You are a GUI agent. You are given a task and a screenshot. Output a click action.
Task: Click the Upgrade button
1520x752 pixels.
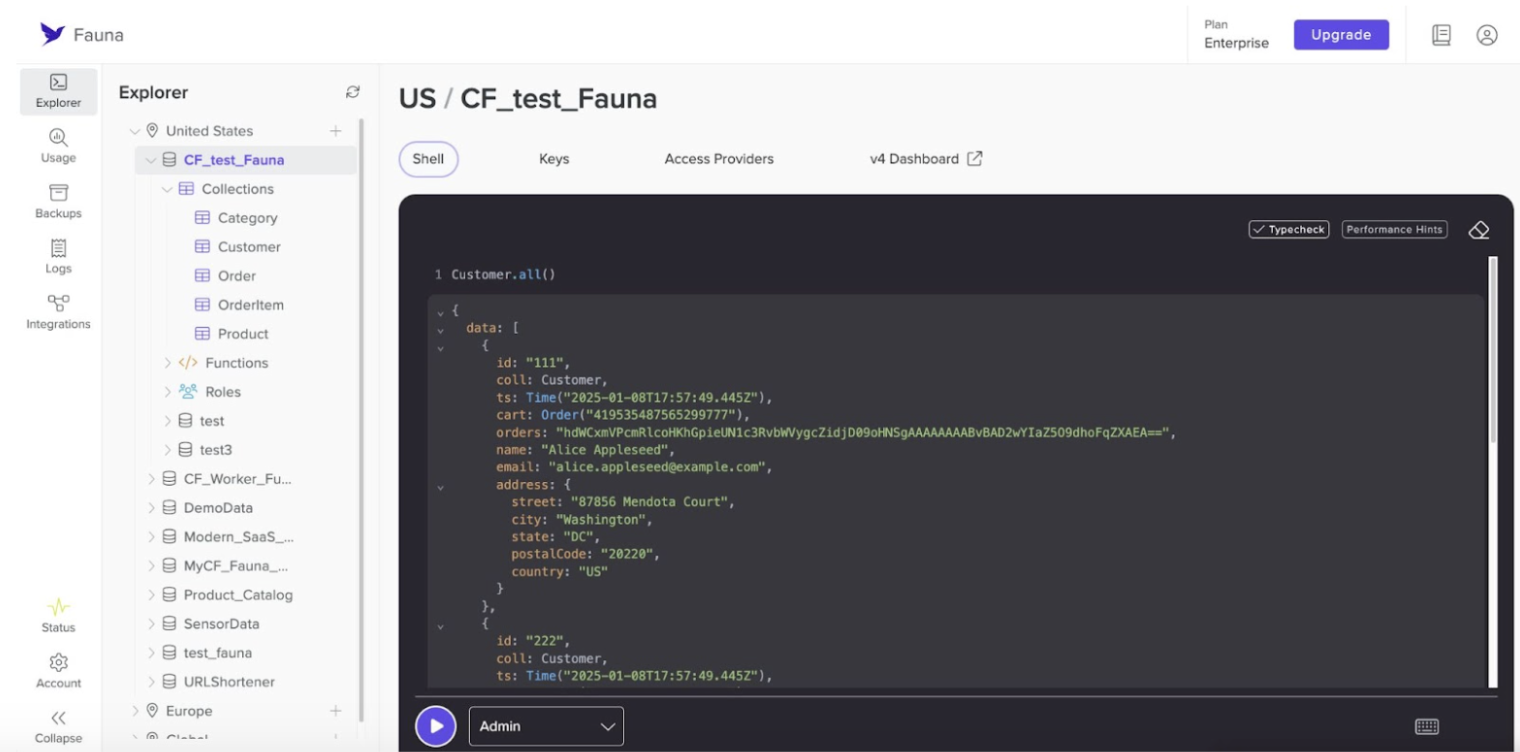click(x=1341, y=35)
